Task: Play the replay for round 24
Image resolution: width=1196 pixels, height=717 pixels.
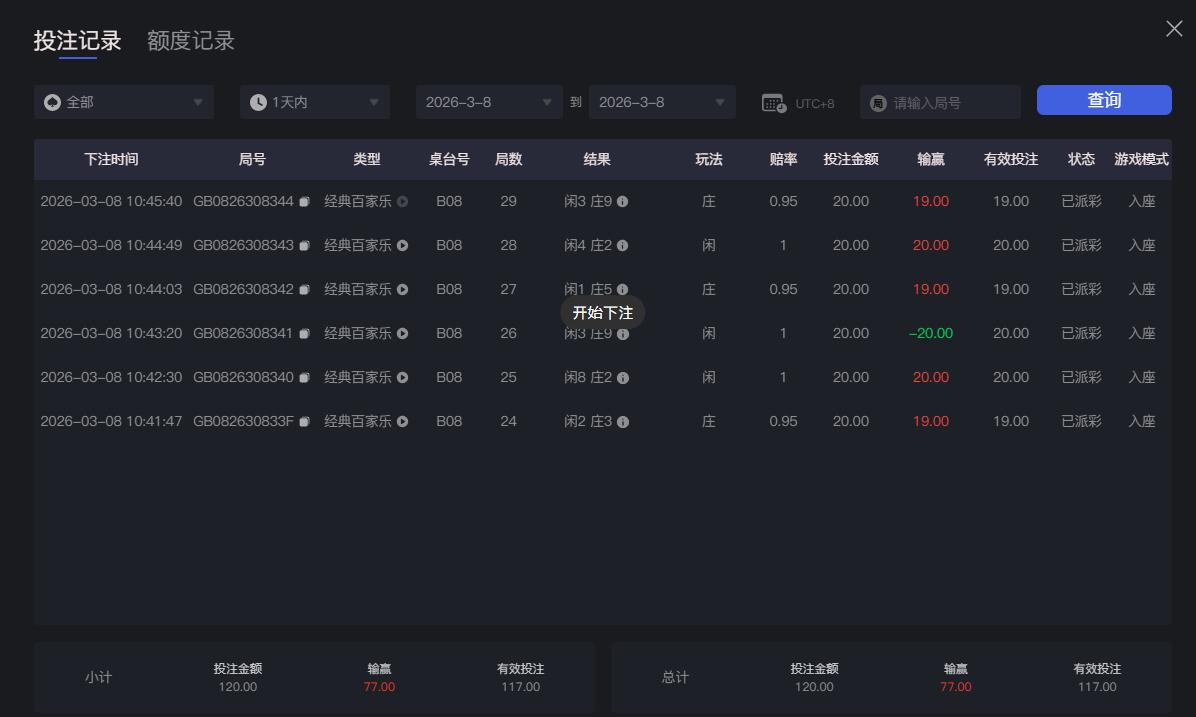Action: [x=402, y=421]
